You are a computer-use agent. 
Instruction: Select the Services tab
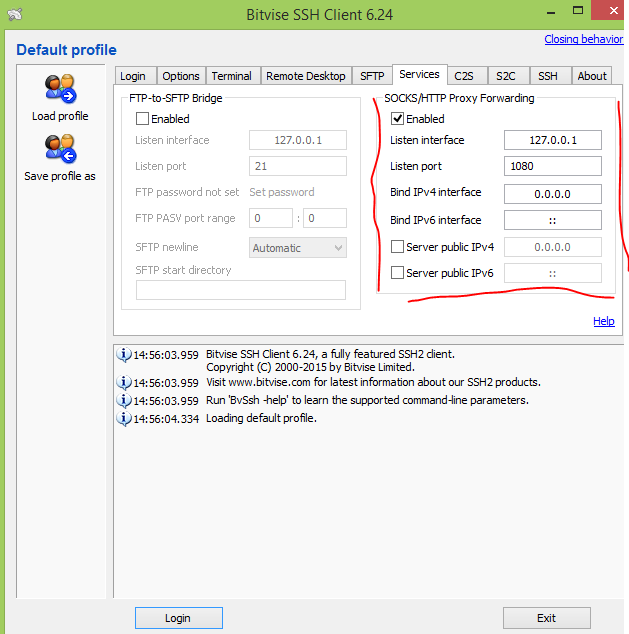click(420, 74)
